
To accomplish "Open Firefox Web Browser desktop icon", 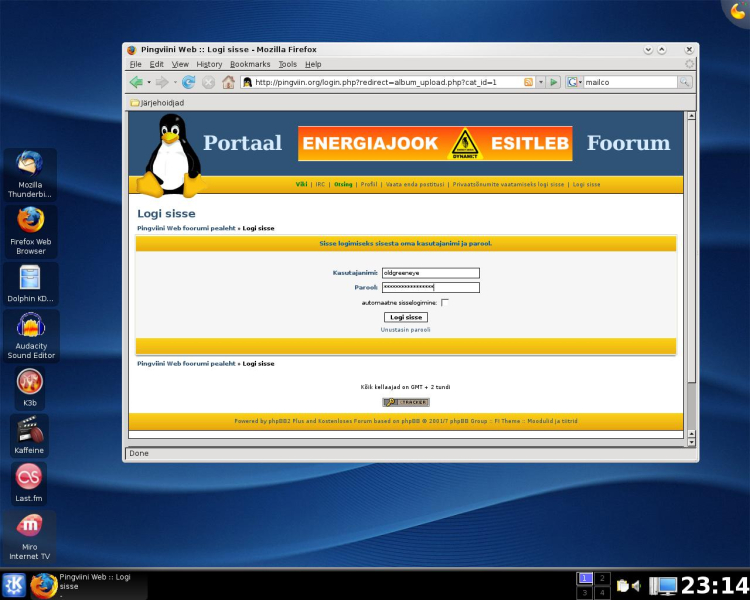I will point(31,231).
